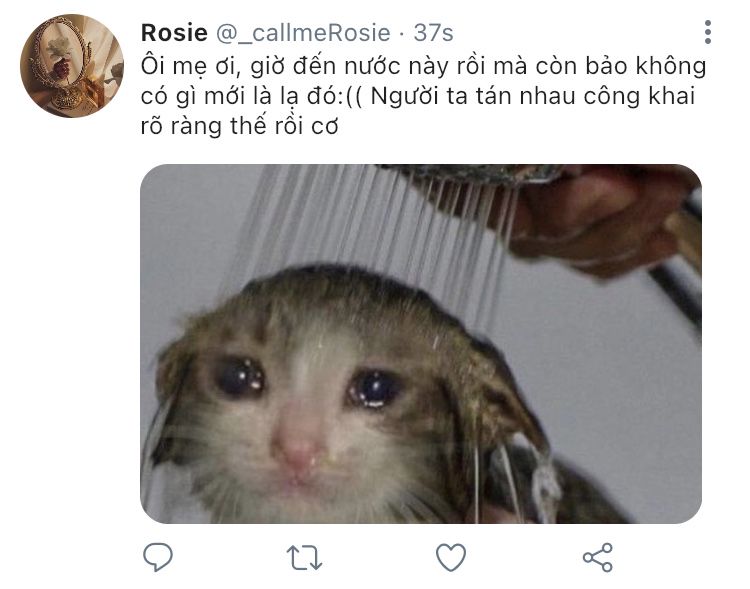Like the tweet with the heart icon
The width and height of the screenshot is (750, 589).
[451, 557]
